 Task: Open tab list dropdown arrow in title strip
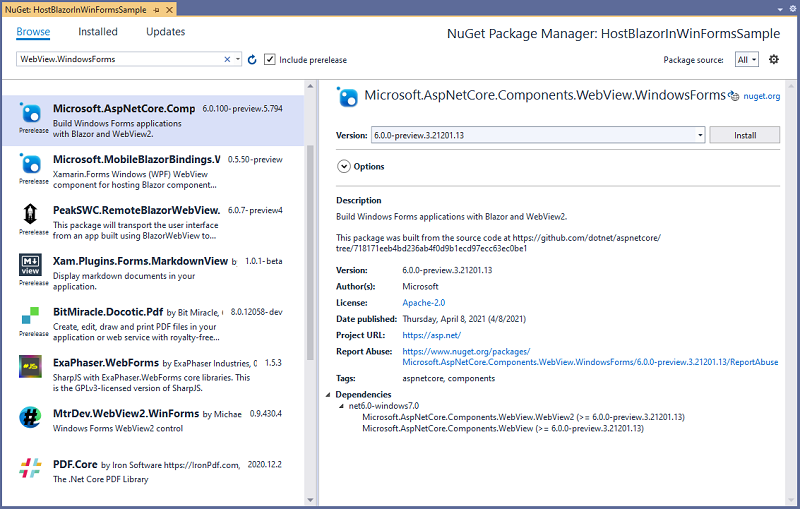tap(780, 10)
